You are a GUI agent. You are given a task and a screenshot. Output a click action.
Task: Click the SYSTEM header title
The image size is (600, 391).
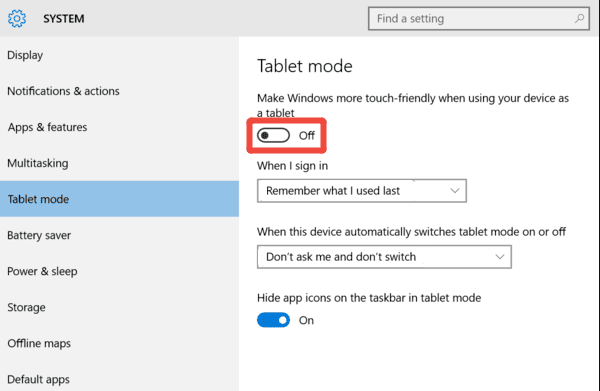(64, 19)
